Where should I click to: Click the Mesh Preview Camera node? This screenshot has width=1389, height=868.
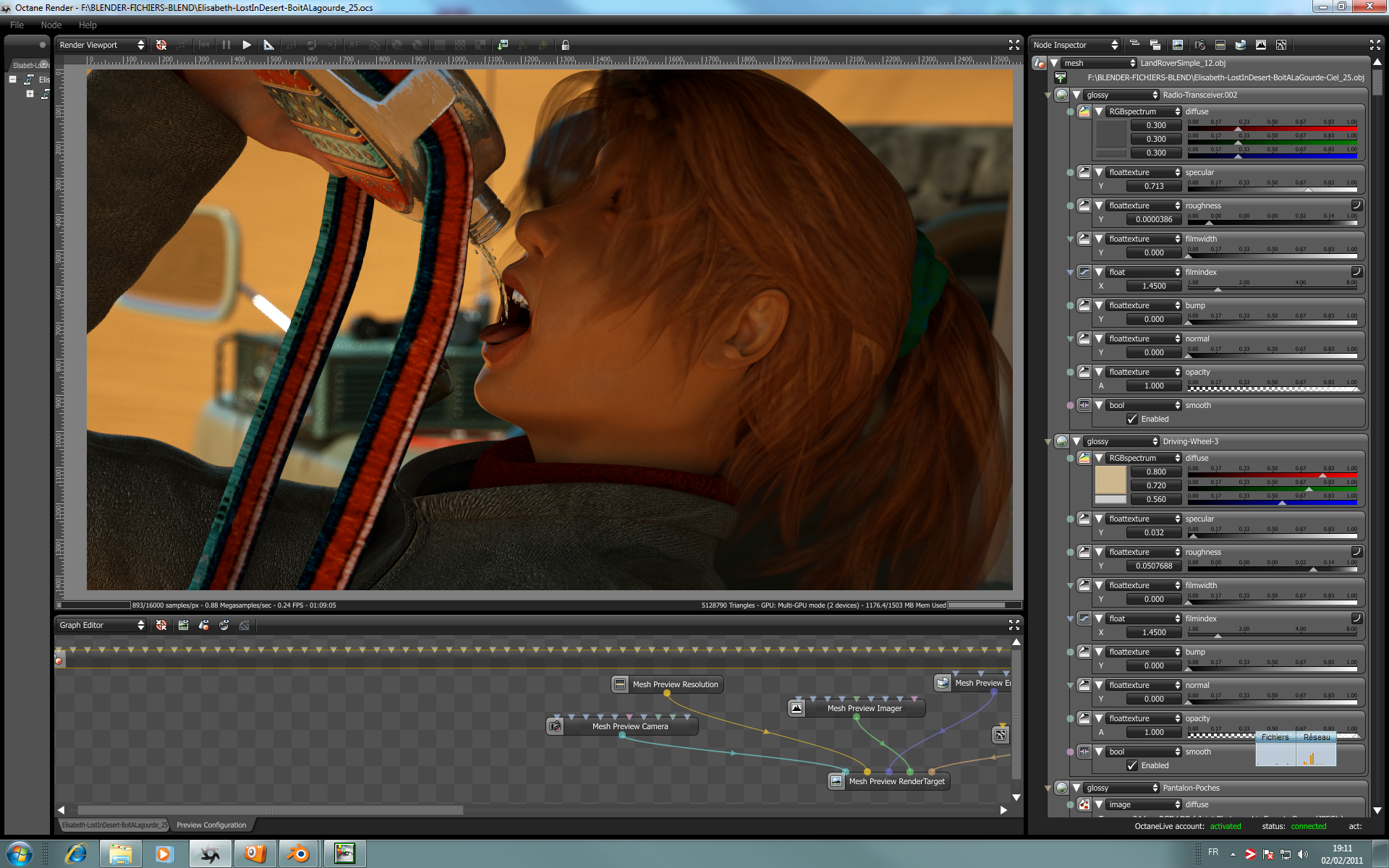(x=629, y=726)
